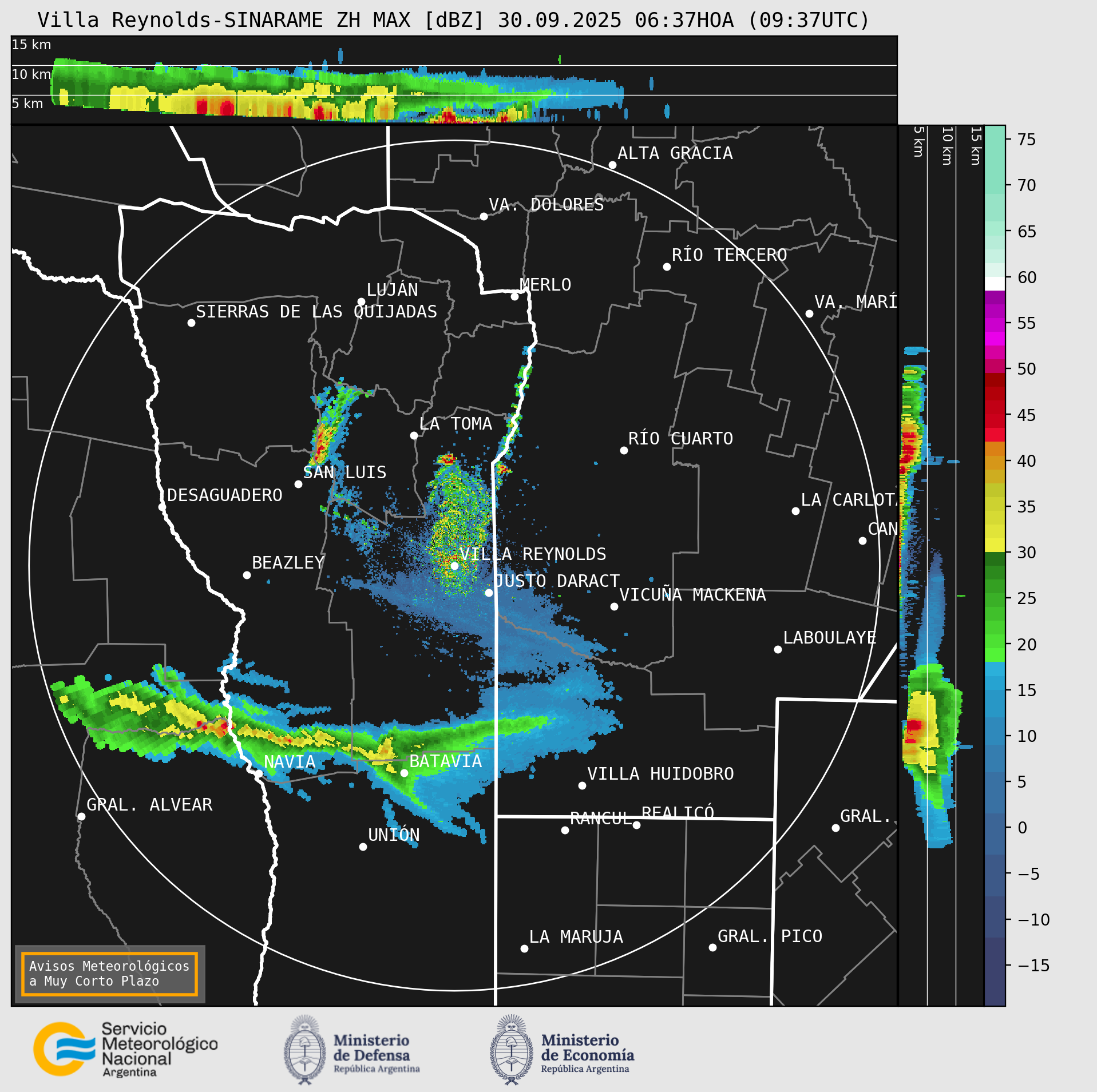Click the UNIÓN city label

coord(394,835)
